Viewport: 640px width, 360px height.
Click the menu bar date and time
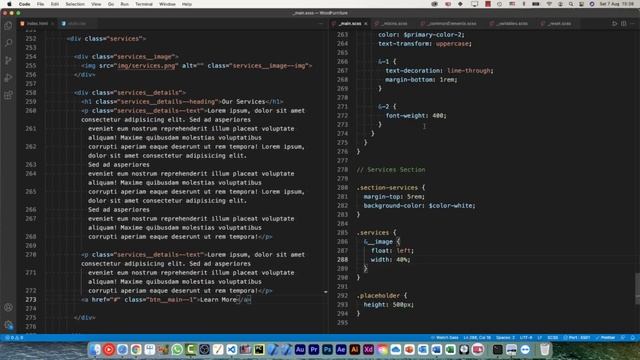click(x=616, y=4)
